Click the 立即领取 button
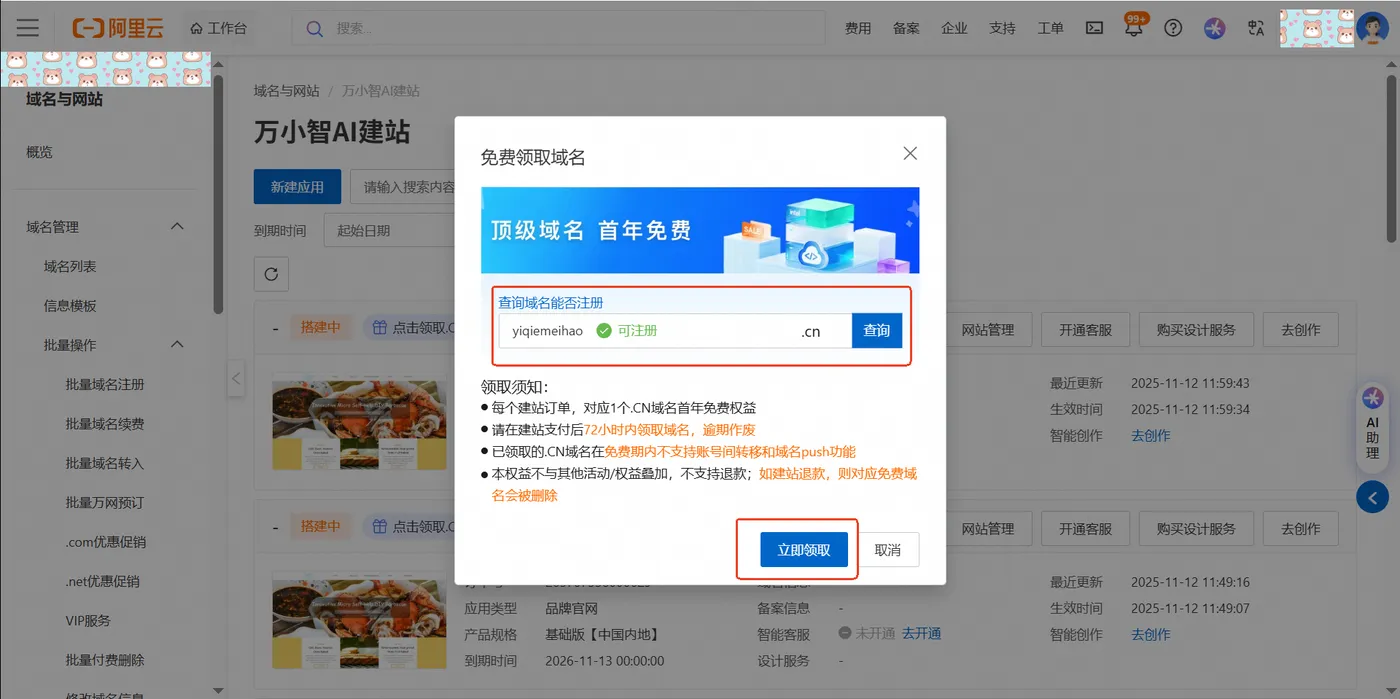Screen dimensions: 1400x699 pyautogui.click(x=804, y=549)
